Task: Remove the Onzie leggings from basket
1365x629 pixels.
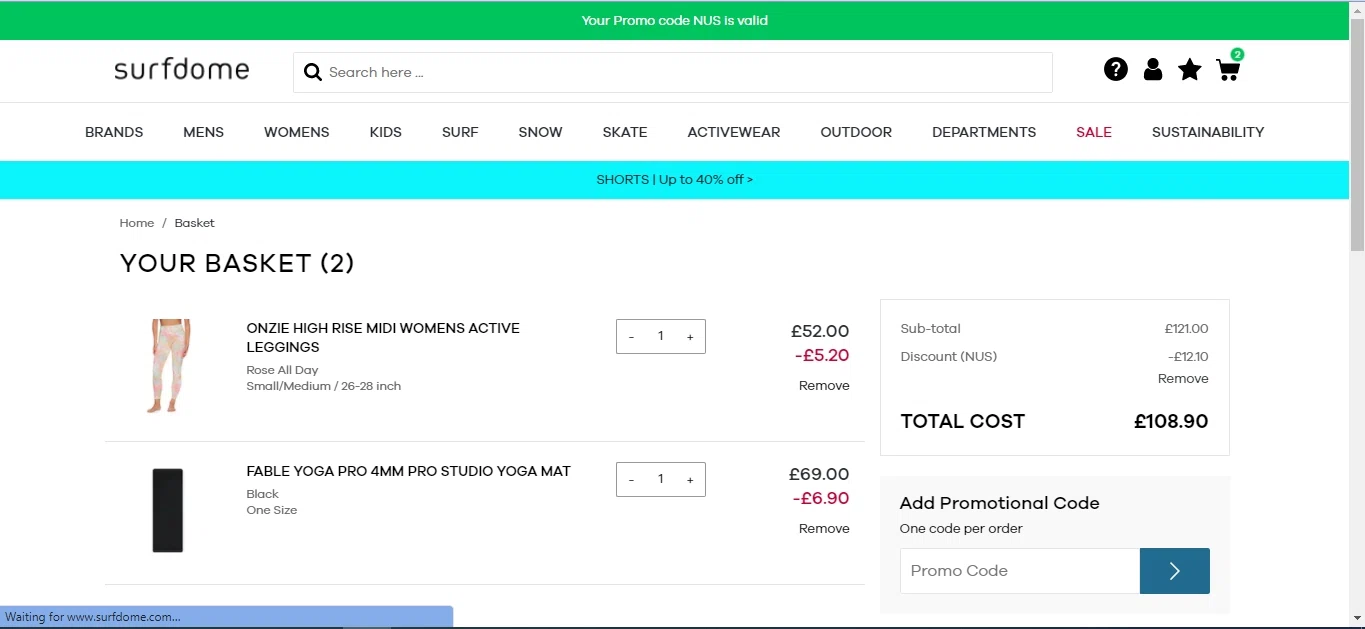Action: click(x=824, y=386)
